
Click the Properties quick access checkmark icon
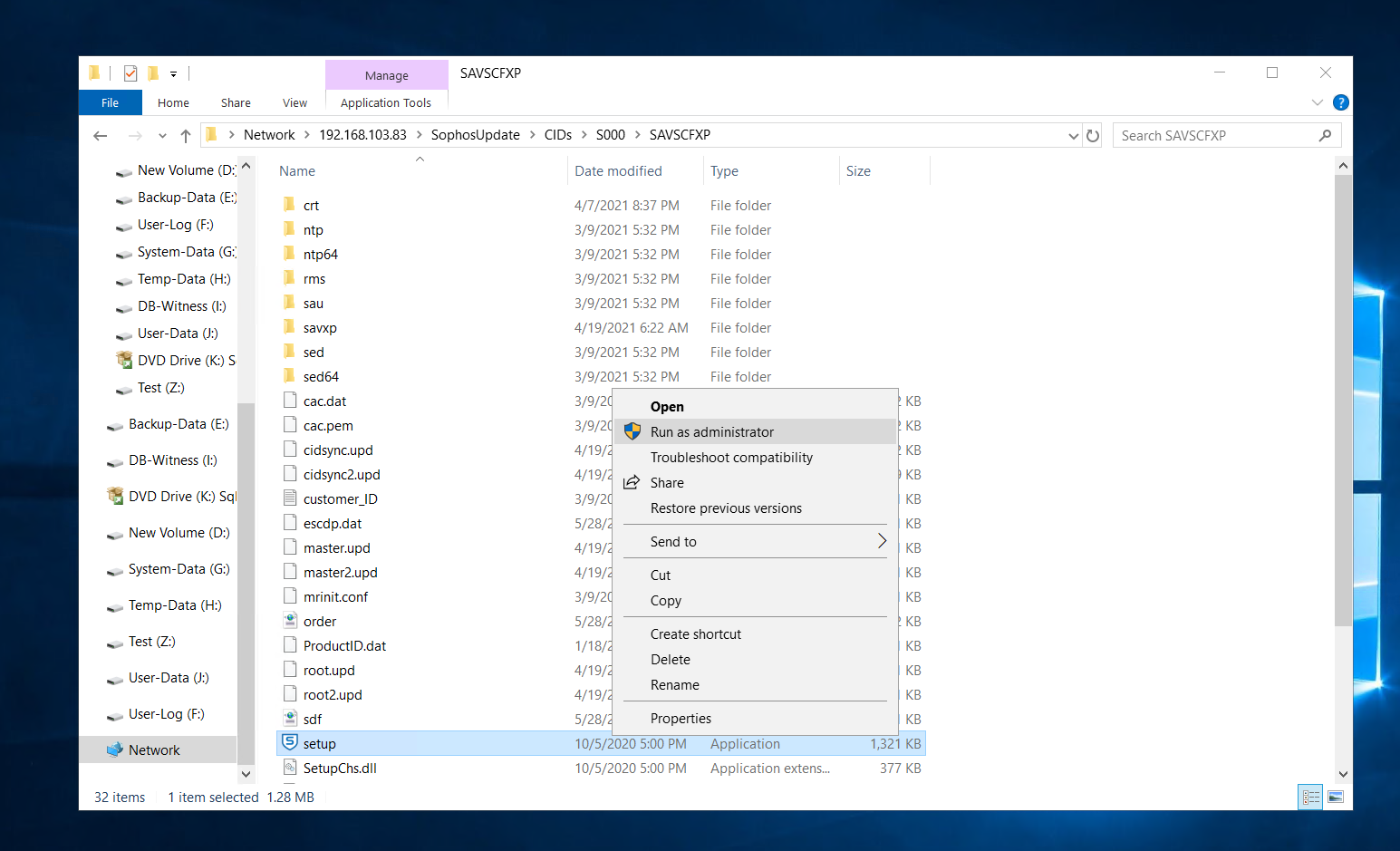[x=130, y=73]
